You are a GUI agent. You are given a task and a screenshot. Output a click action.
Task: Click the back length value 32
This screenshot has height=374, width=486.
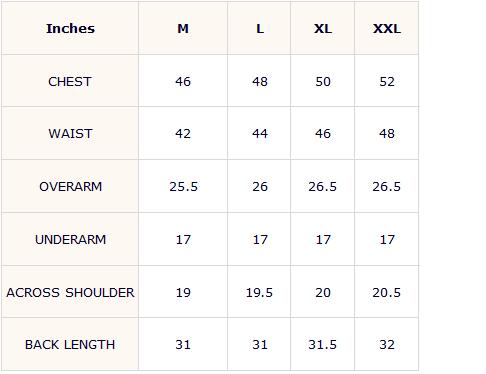(x=387, y=345)
